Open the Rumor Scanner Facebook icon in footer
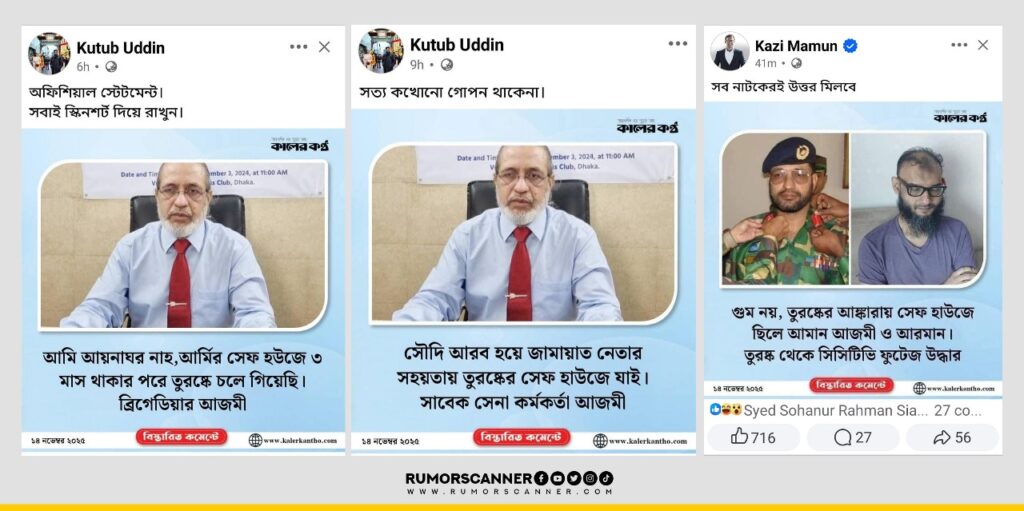This screenshot has width=1024, height=511. pyautogui.click(x=541, y=478)
